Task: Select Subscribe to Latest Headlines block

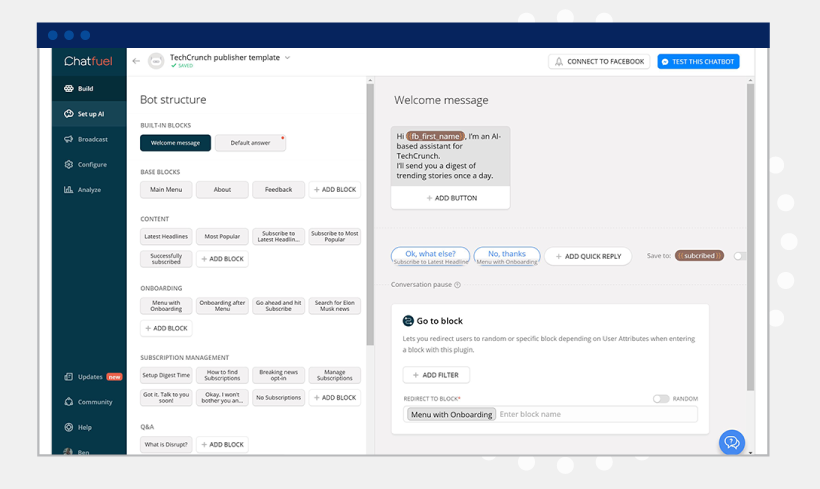Action: (x=278, y=236)
